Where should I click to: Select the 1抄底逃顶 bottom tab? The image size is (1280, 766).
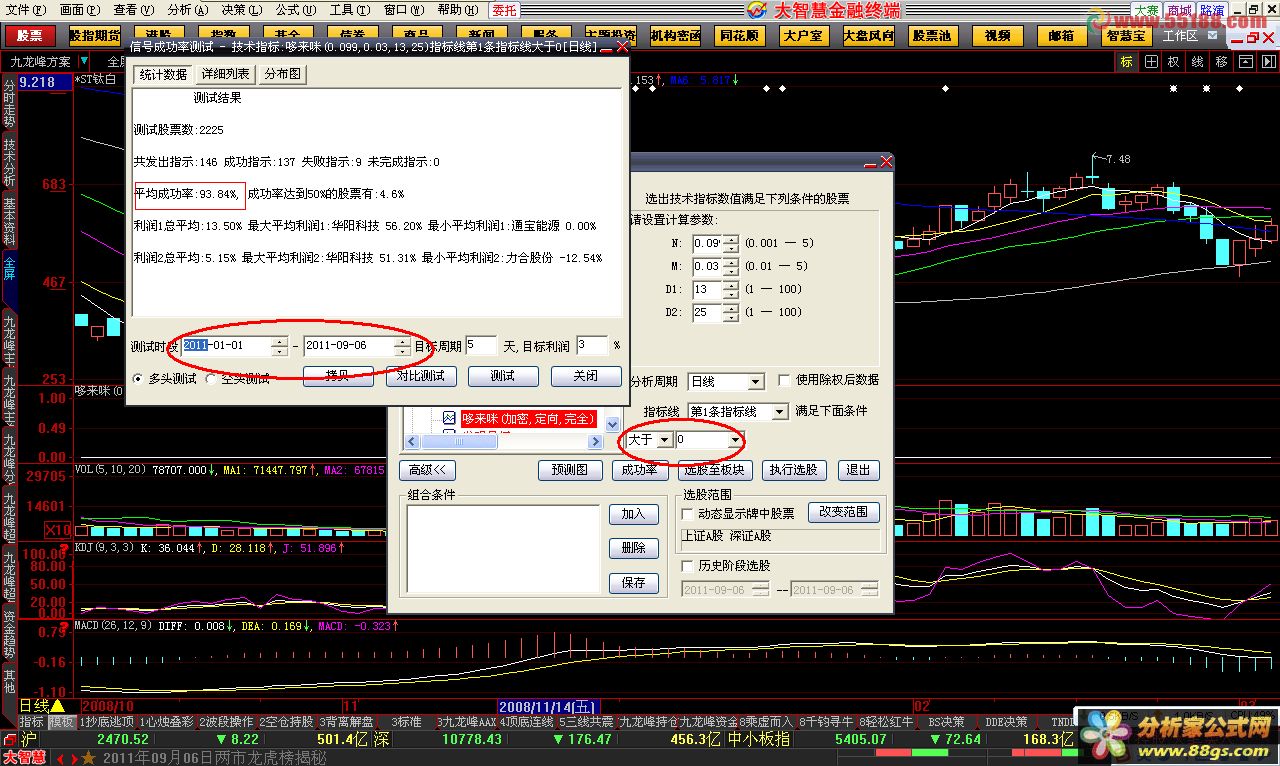click(107, 722)
